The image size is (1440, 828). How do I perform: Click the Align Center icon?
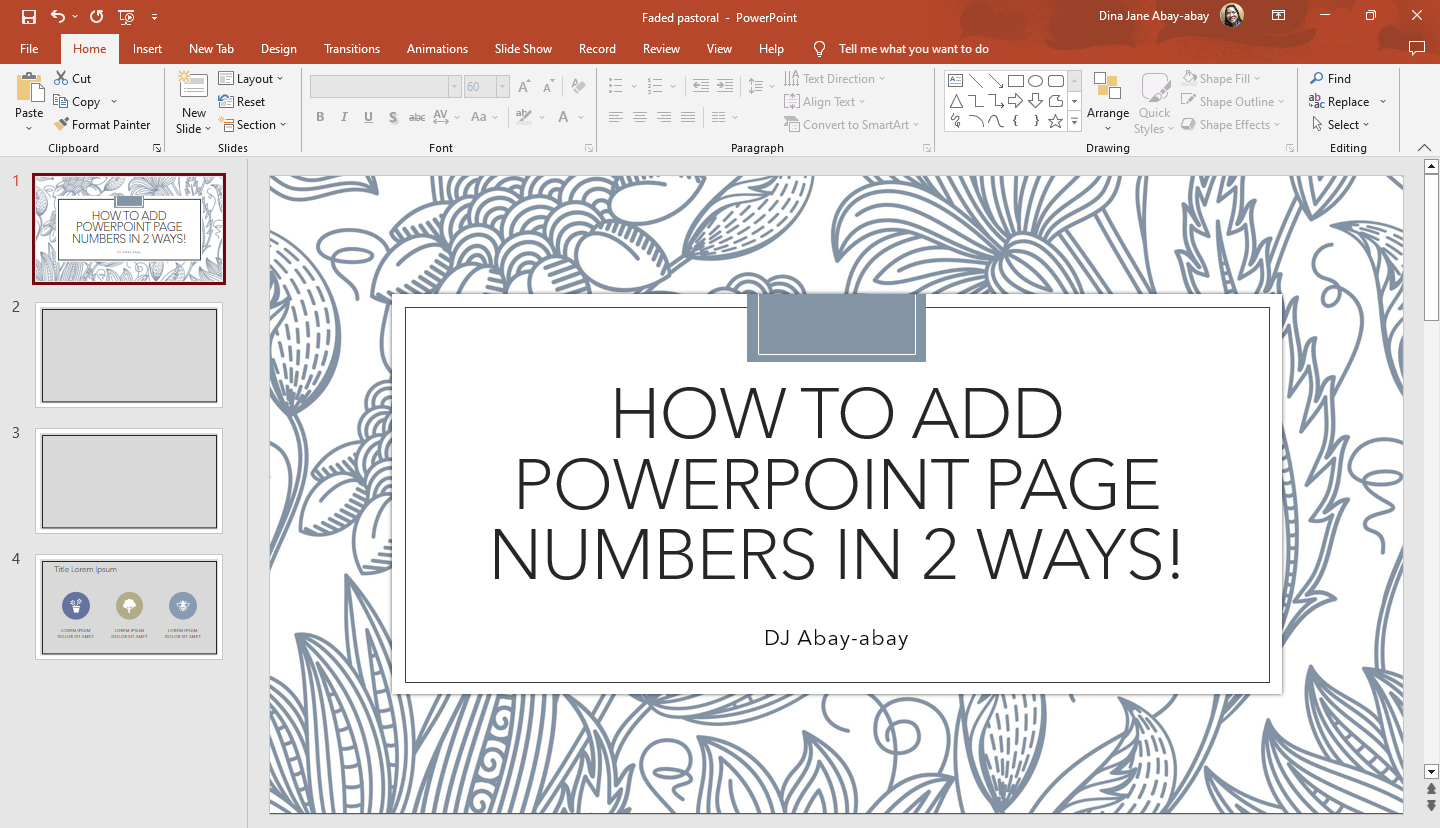tap(639, 117)
